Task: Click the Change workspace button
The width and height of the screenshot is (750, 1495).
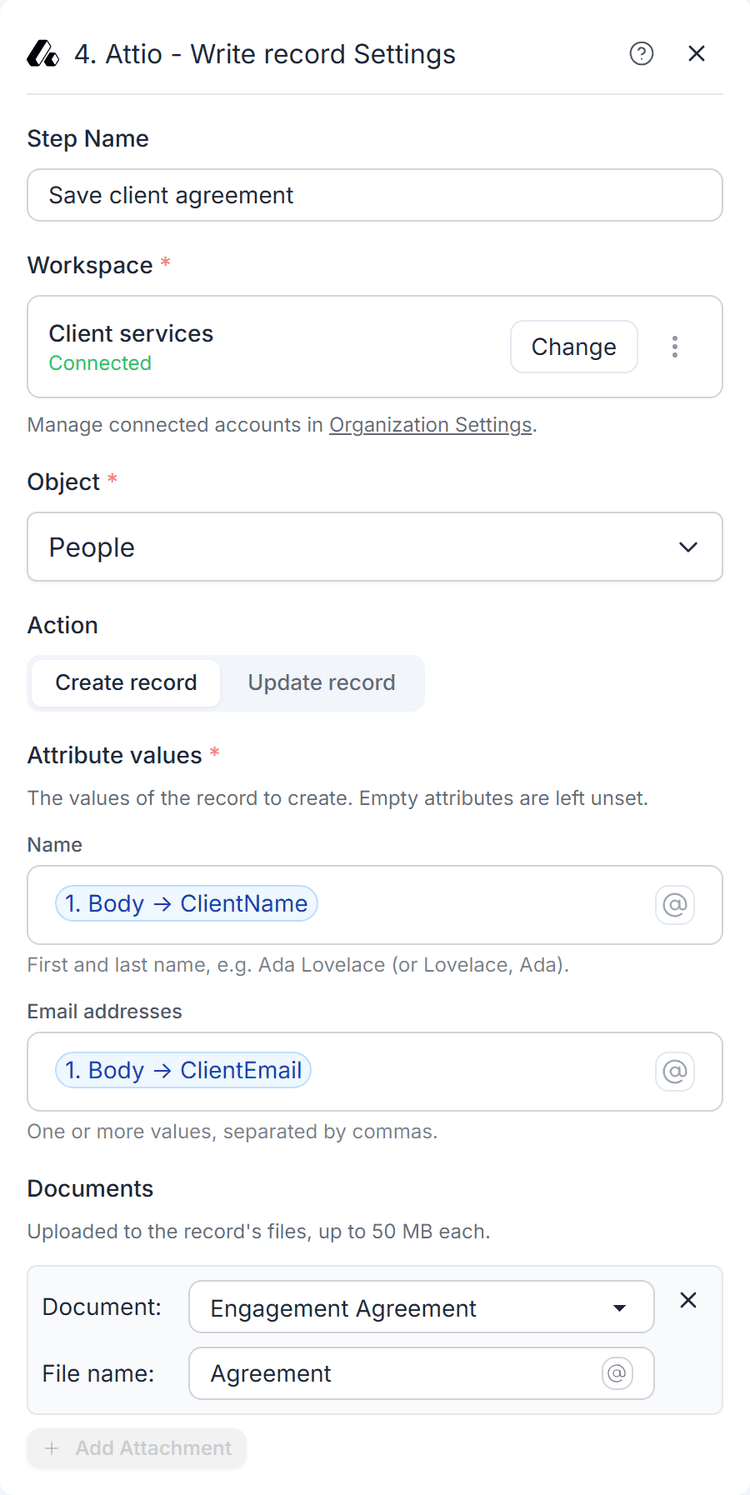Action: 574,347
